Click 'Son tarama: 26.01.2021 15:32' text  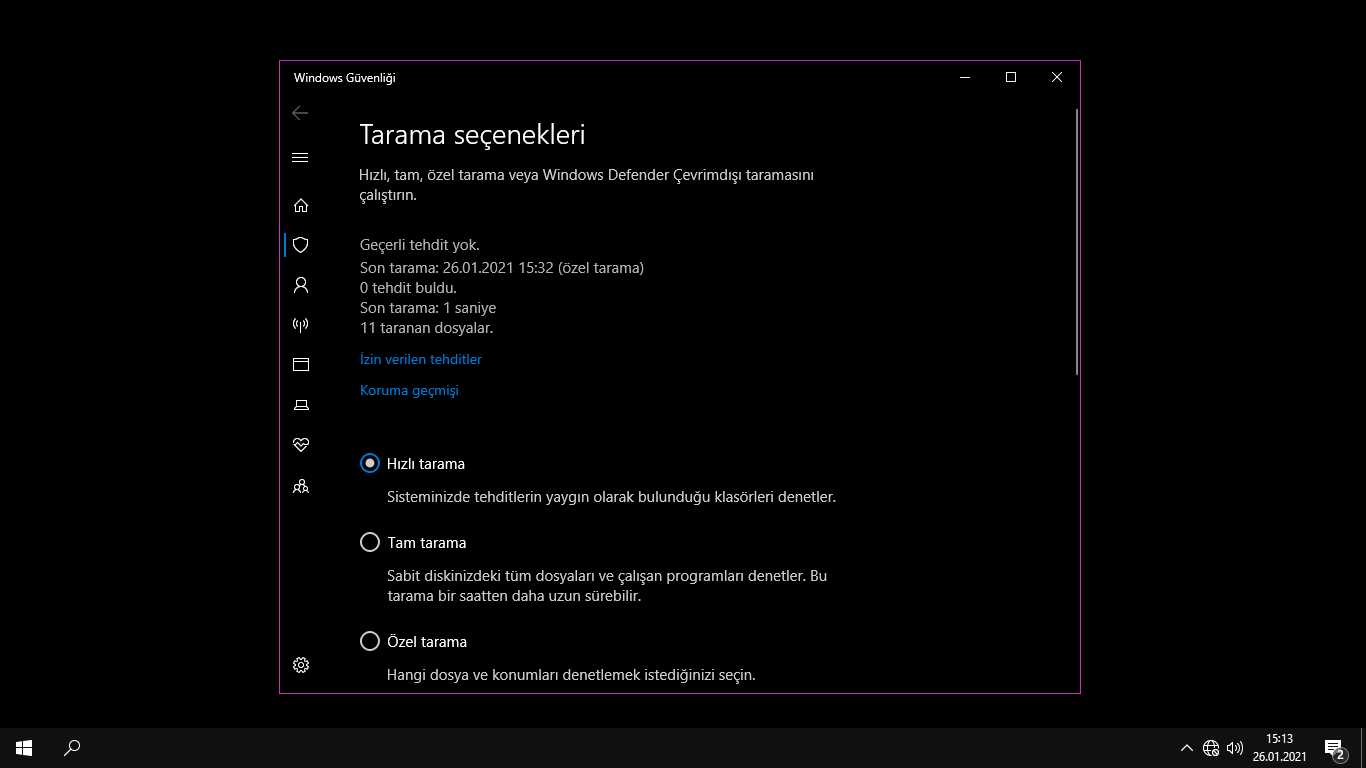[456, 268]
